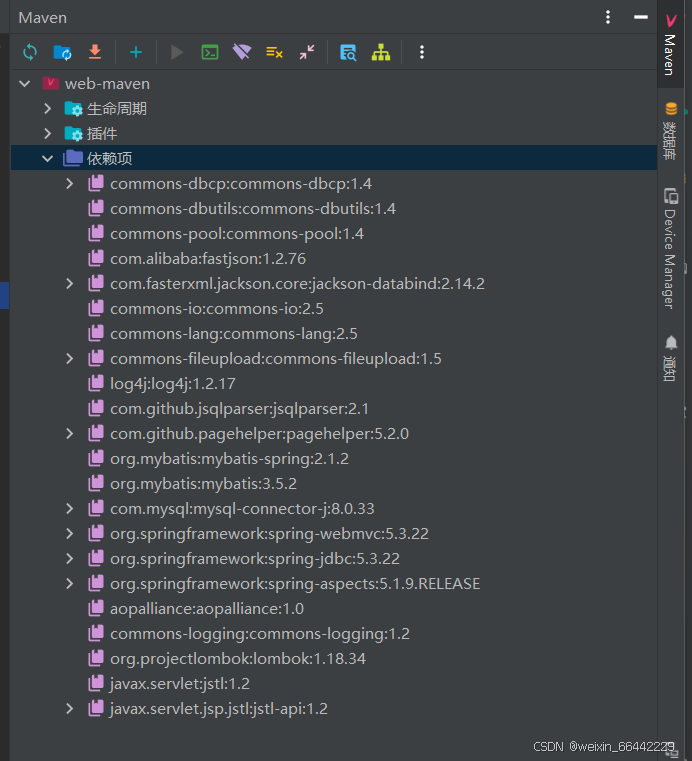The image size is (692, 761).
Task: Generate sources and update folders icon
Action: point(63,52)
